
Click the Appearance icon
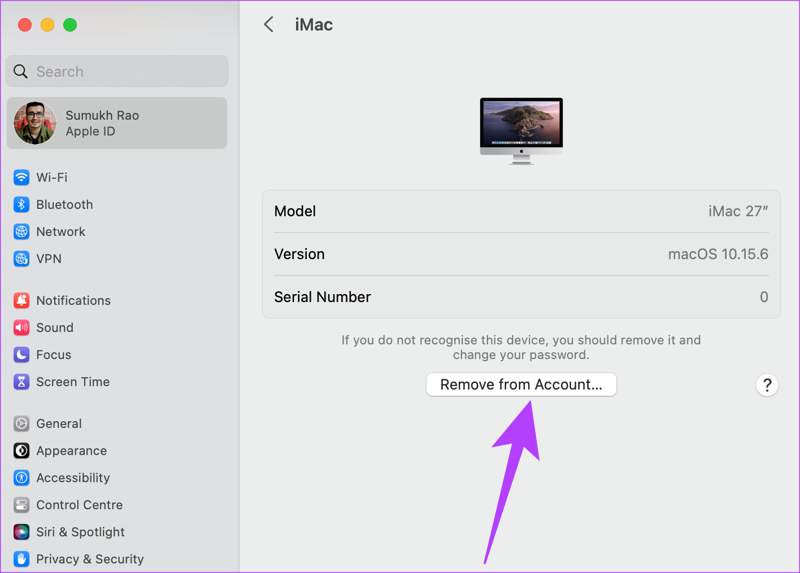21,450
